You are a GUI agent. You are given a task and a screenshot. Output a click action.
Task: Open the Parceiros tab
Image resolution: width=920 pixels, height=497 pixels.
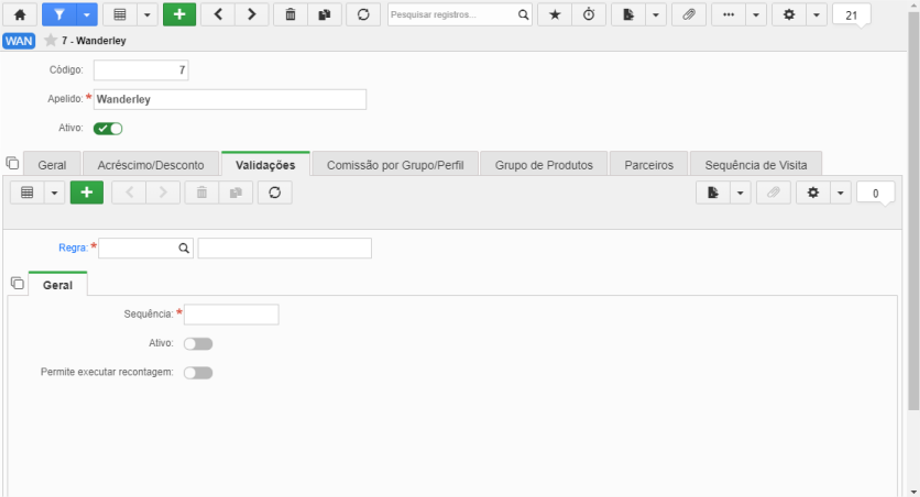pos(649,165)
